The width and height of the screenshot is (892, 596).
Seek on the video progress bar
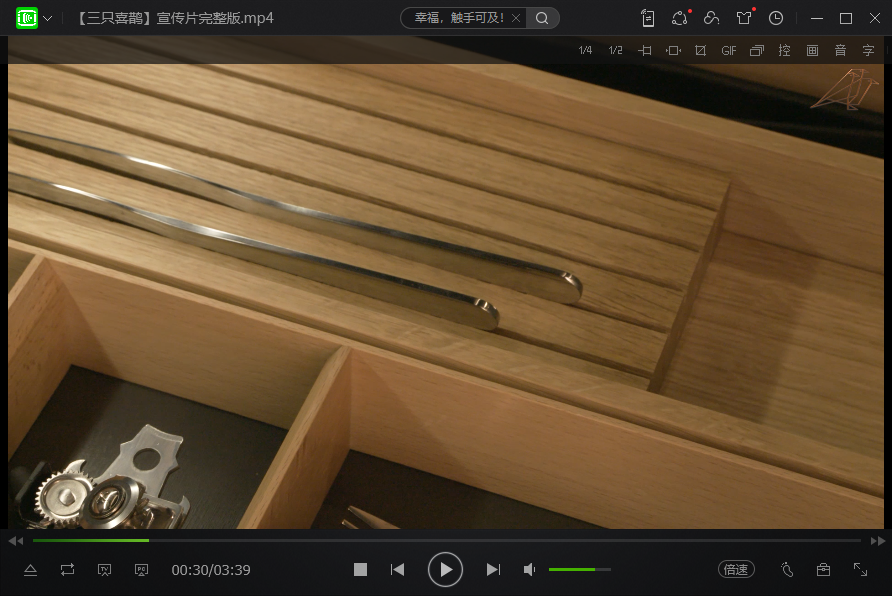[x=447, y=540]
